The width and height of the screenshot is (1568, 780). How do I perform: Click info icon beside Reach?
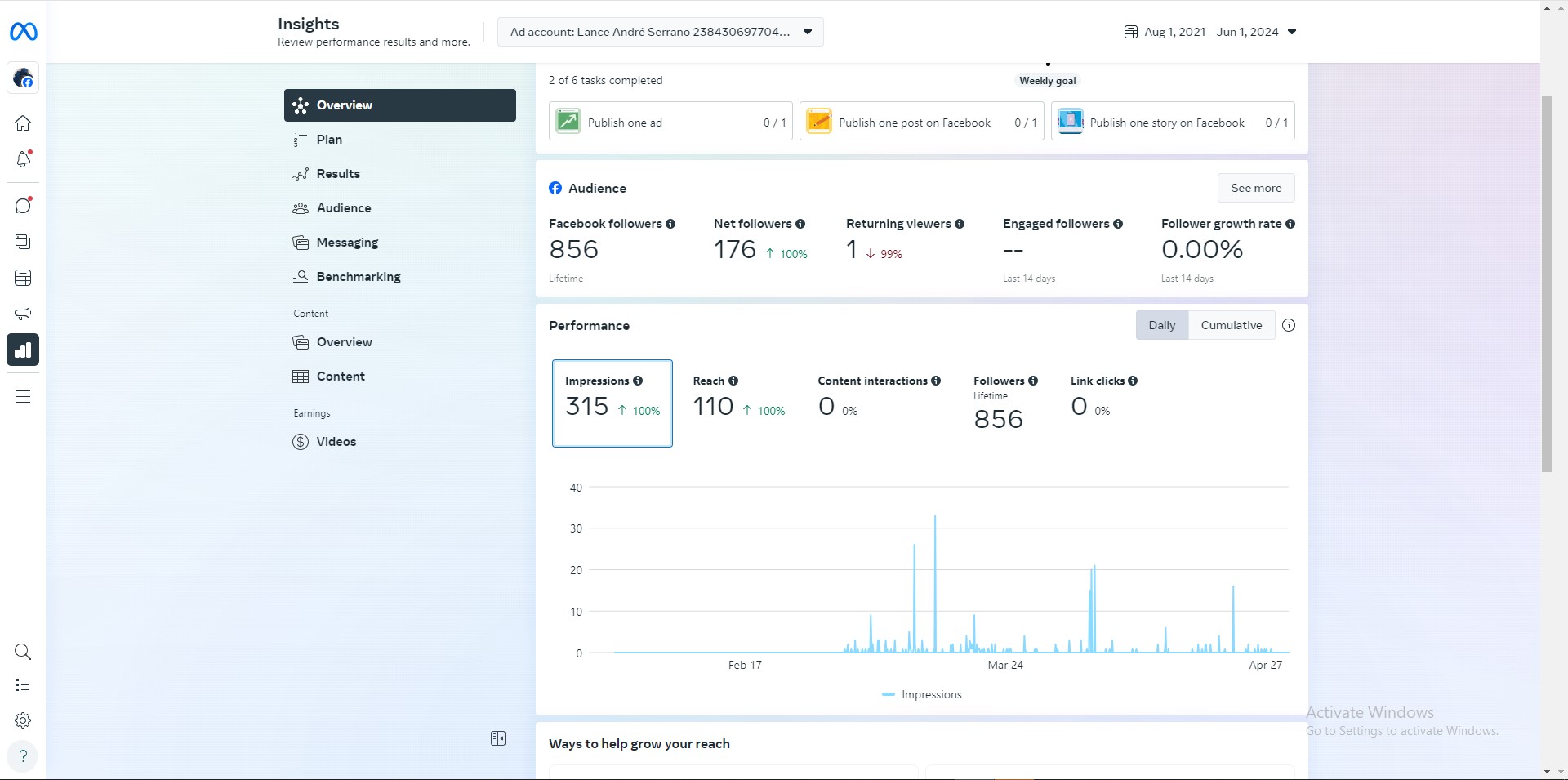tap(733, 381)
